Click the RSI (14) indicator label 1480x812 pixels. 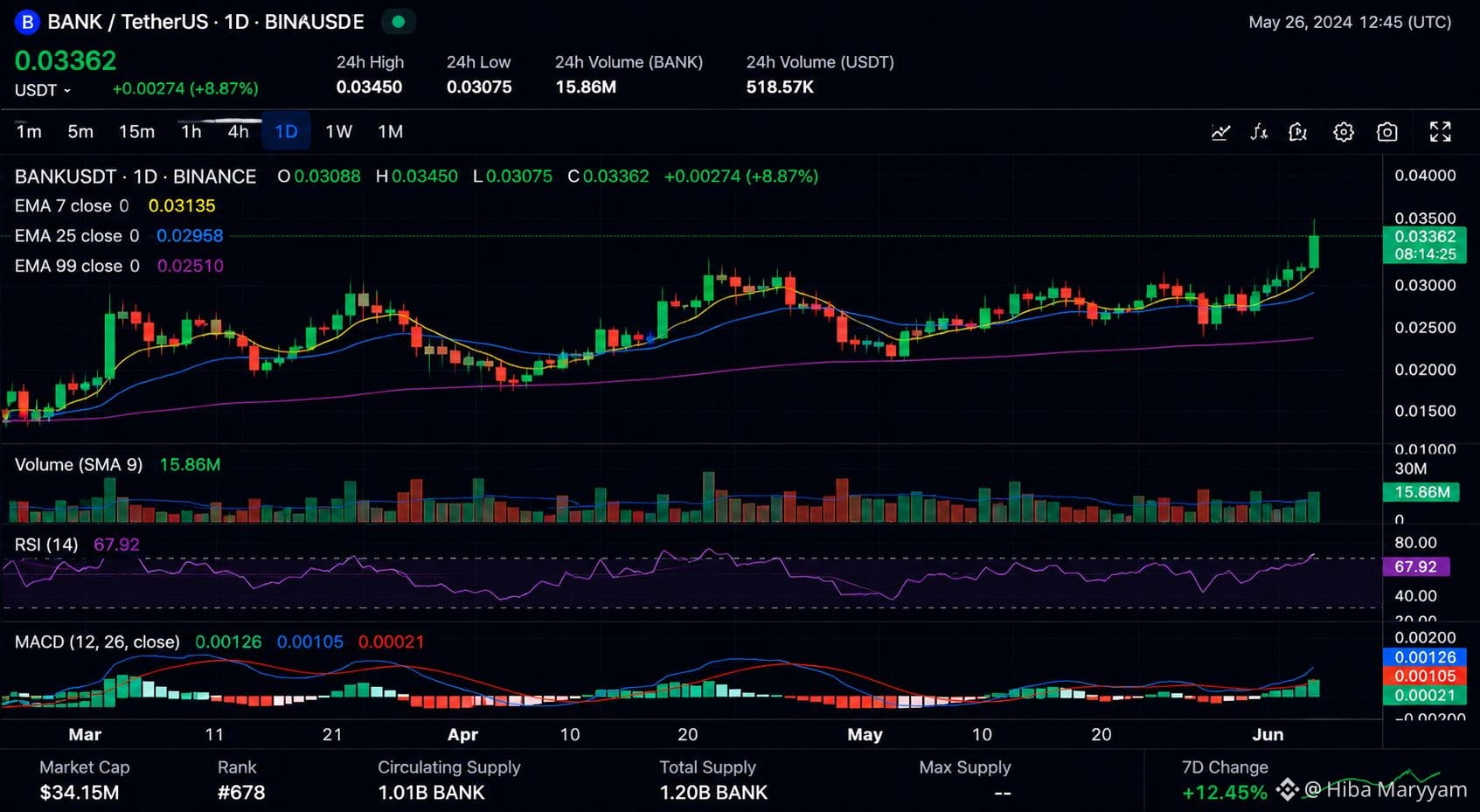[46, 545]
